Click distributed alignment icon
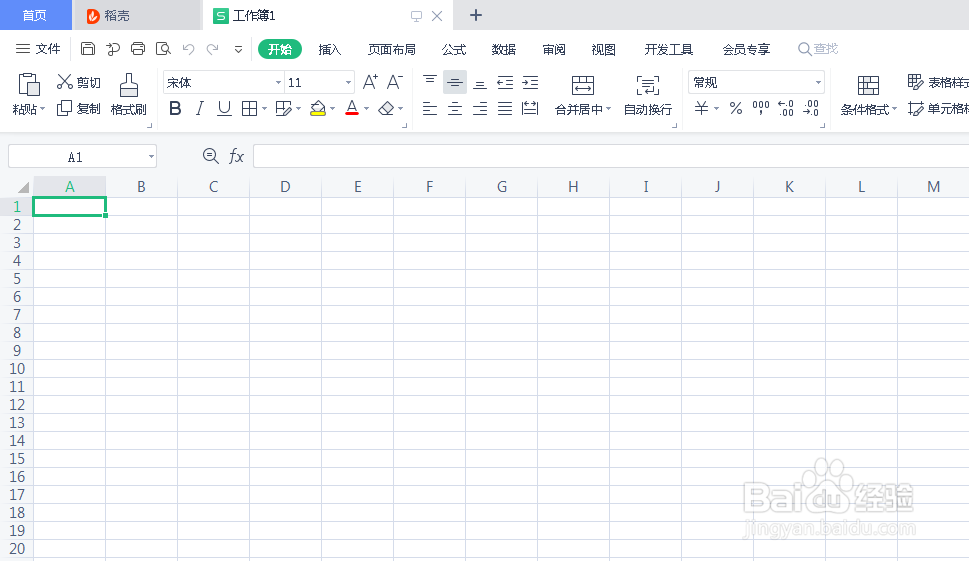The image size is (969, 561). (x=530, y=109)
